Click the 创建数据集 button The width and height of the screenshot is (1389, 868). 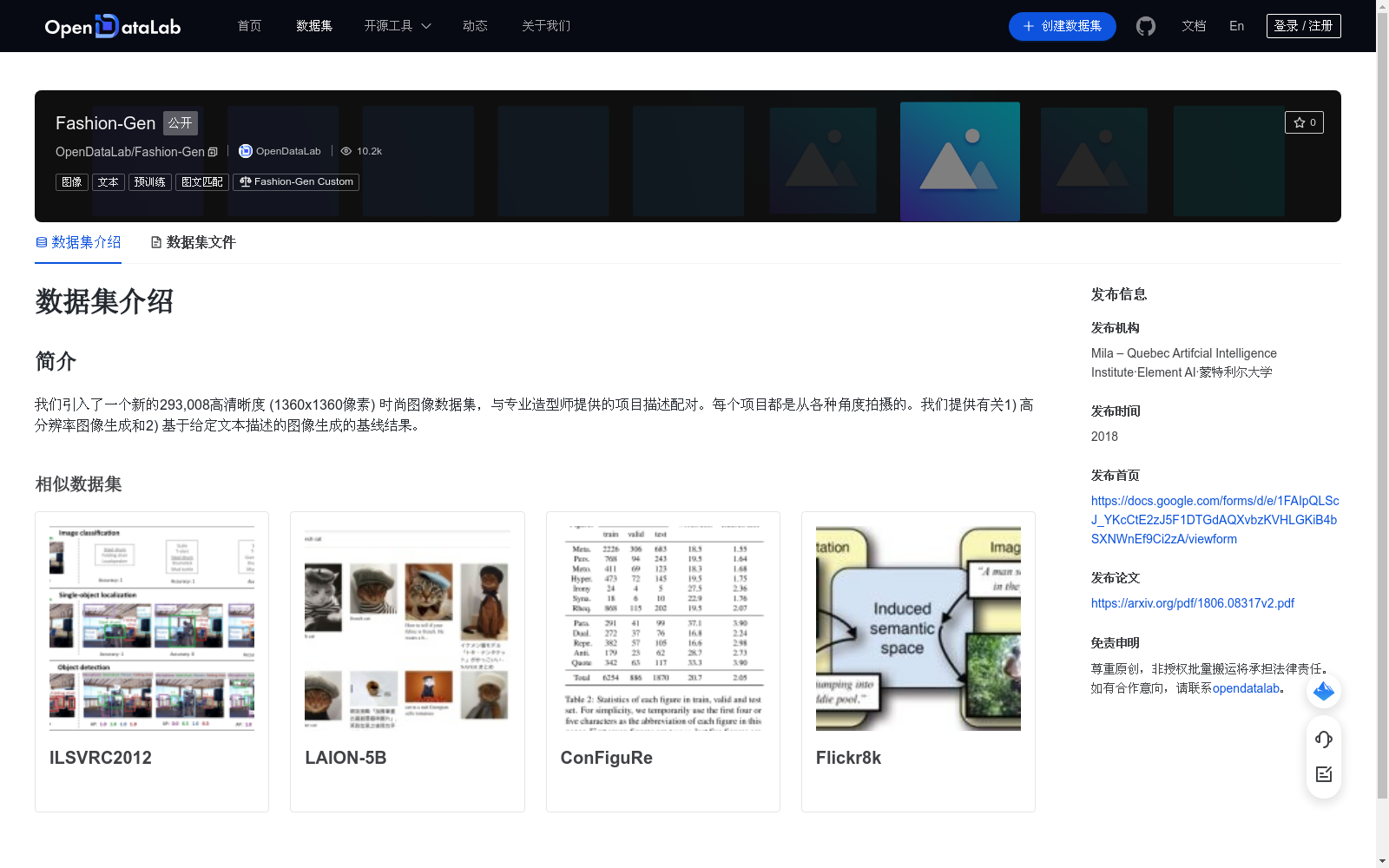(x=1063, y=26)
